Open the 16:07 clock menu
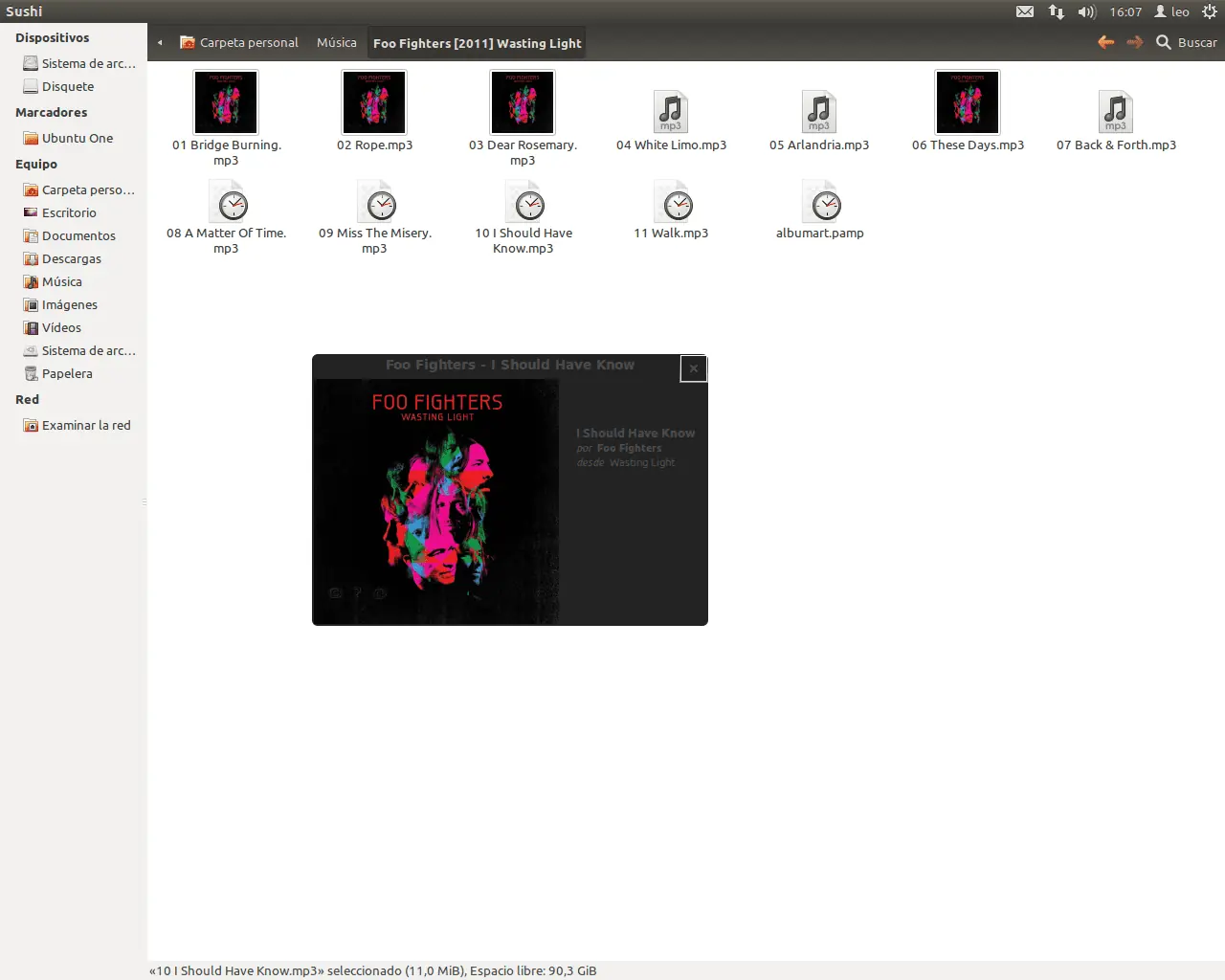The height and width of the screenshot is (980, 1225). tap(1125, 11)
